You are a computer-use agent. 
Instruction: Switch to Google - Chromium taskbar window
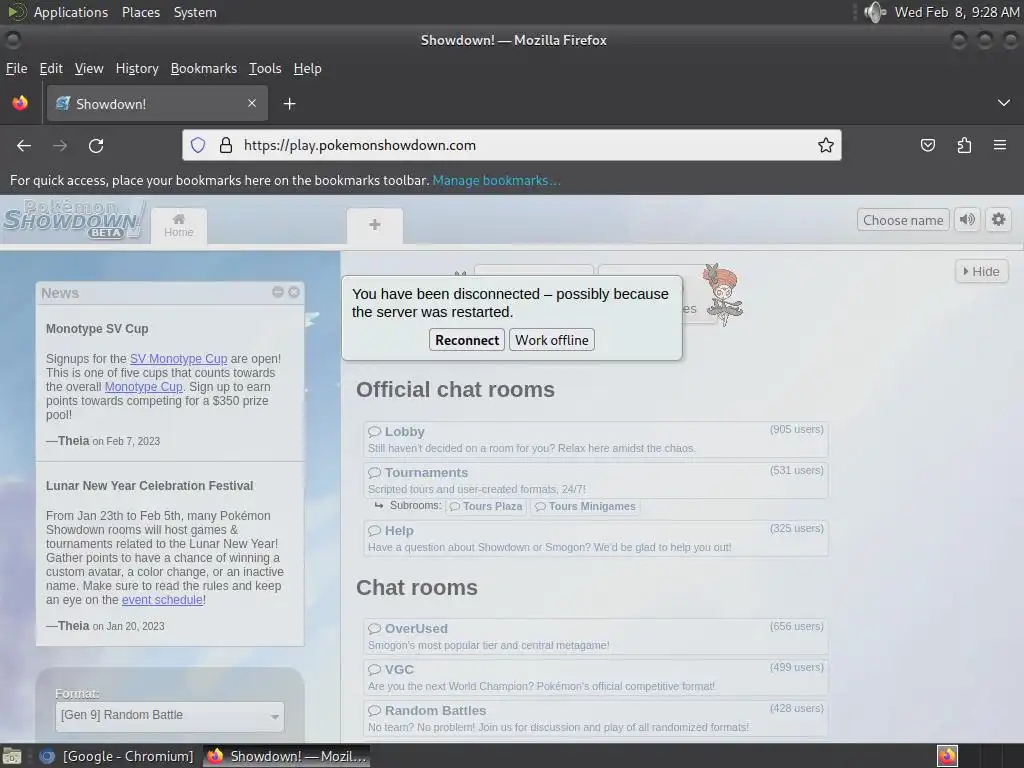[x=116, y=756]
